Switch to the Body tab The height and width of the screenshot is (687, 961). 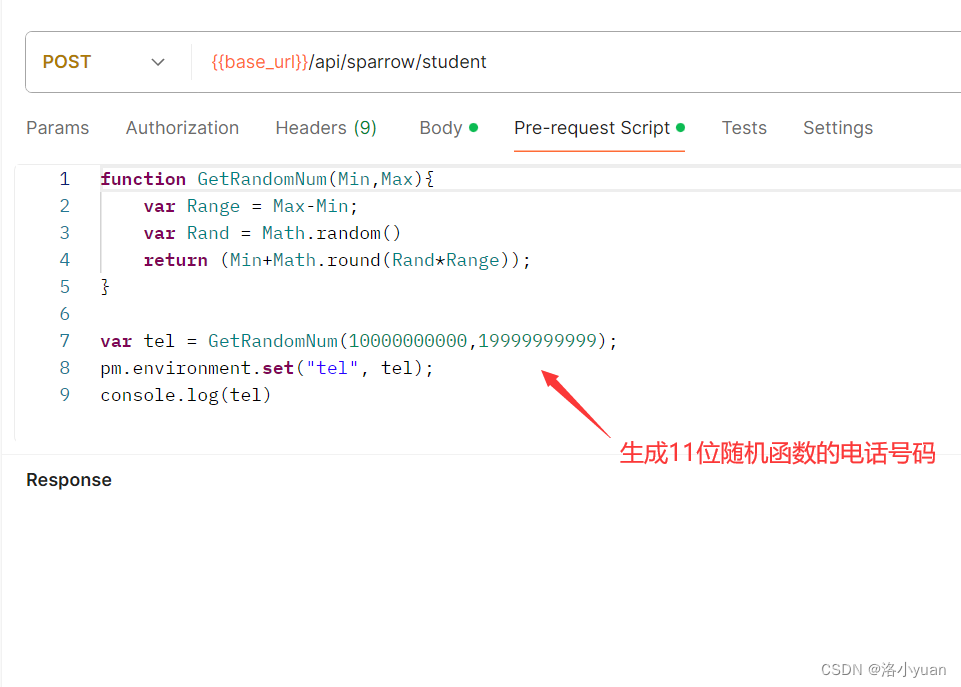(448, 127)
